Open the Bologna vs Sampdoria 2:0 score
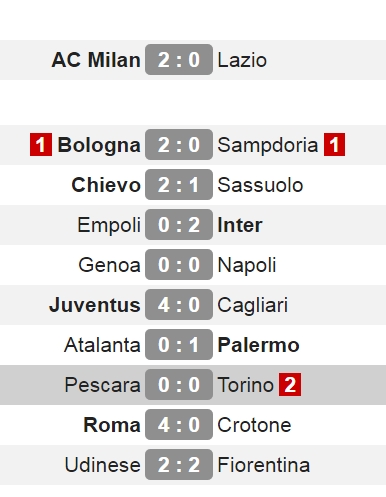This screenshot has height=497, width=386. pos(179,145)
